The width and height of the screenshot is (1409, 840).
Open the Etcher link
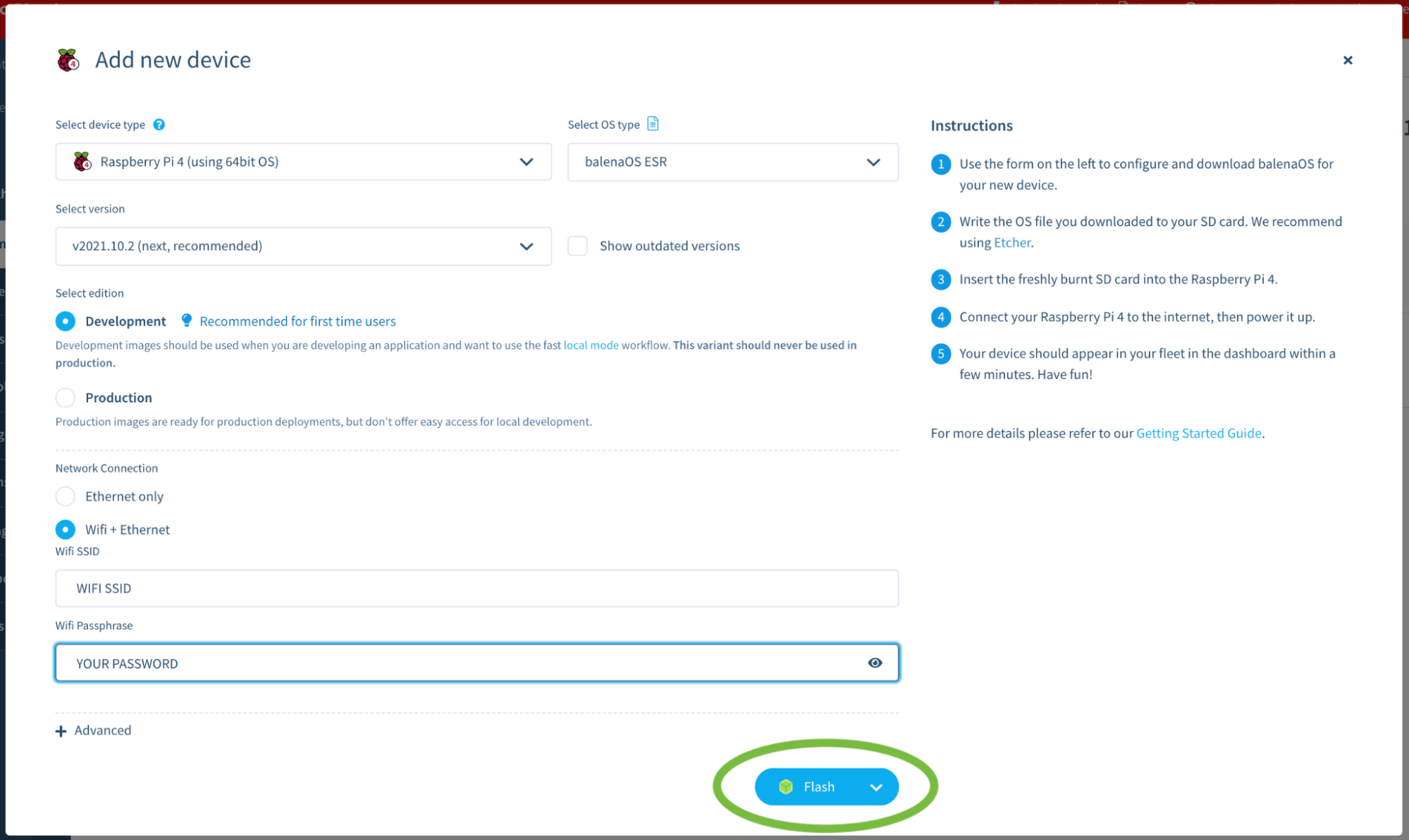pos(1011,242)
